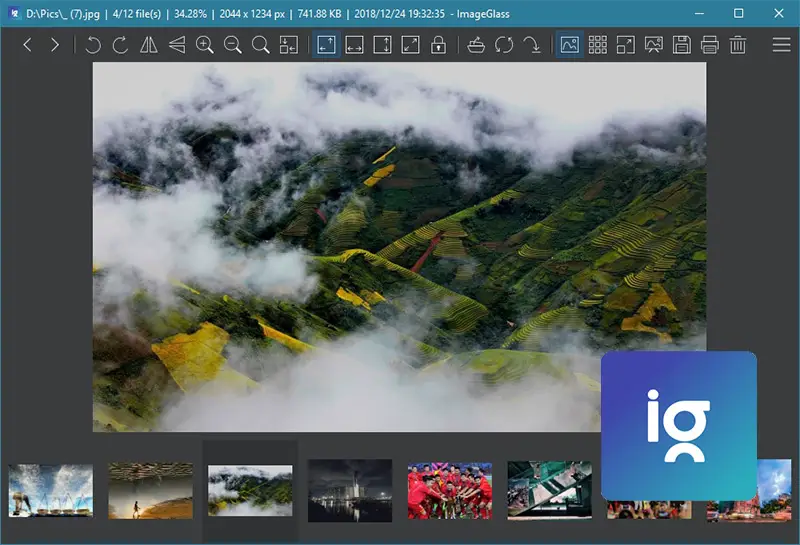The width and height of the screenshot is (800, 545).
Task: Open a file from the toolbar
Action: pyautogui.click(x=476, y=45)
